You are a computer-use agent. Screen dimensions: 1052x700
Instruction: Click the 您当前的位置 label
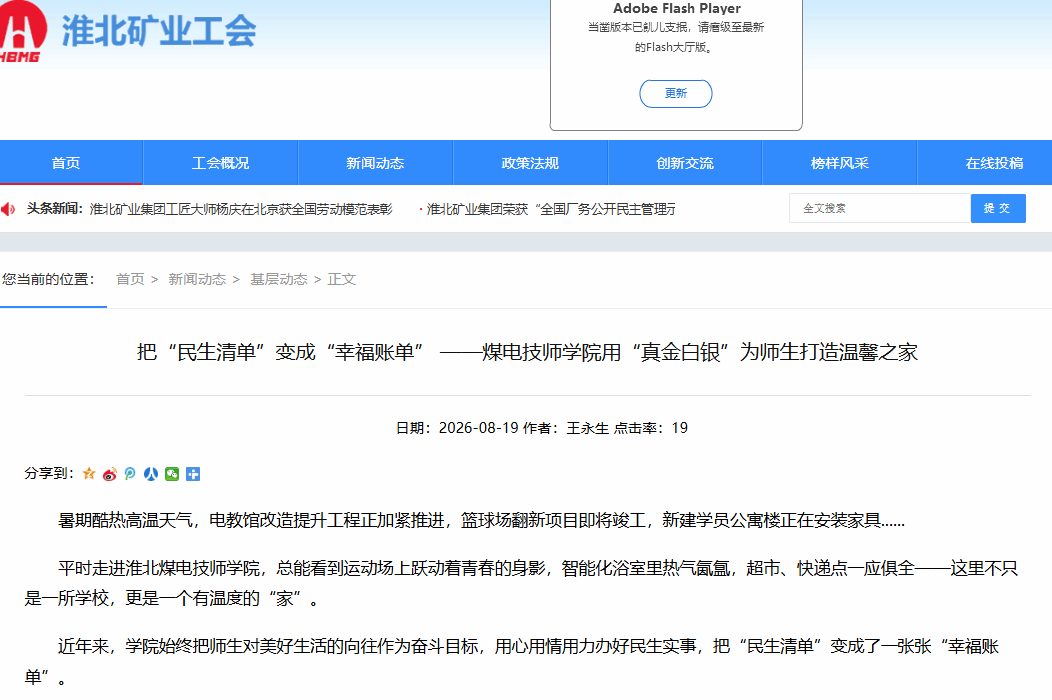click(48, 279)
